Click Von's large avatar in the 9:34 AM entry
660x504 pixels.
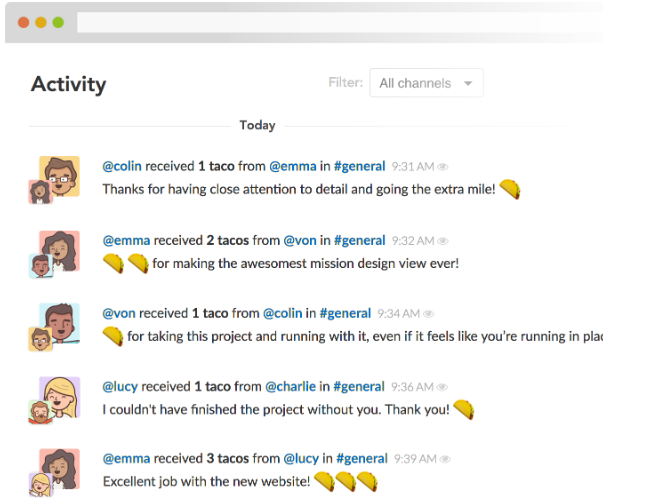tap(60, 323)
